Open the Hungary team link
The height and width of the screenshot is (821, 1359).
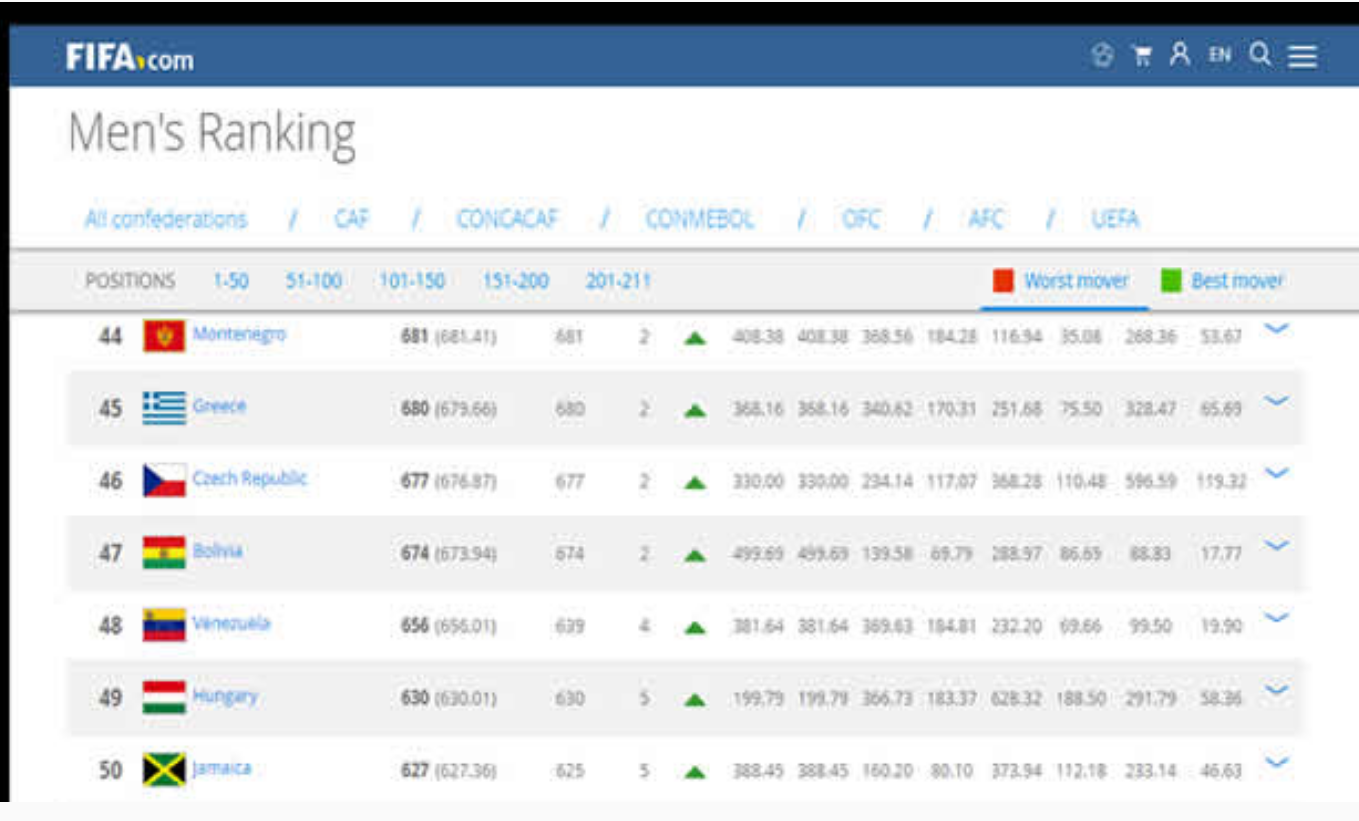(x=225, y=696)
